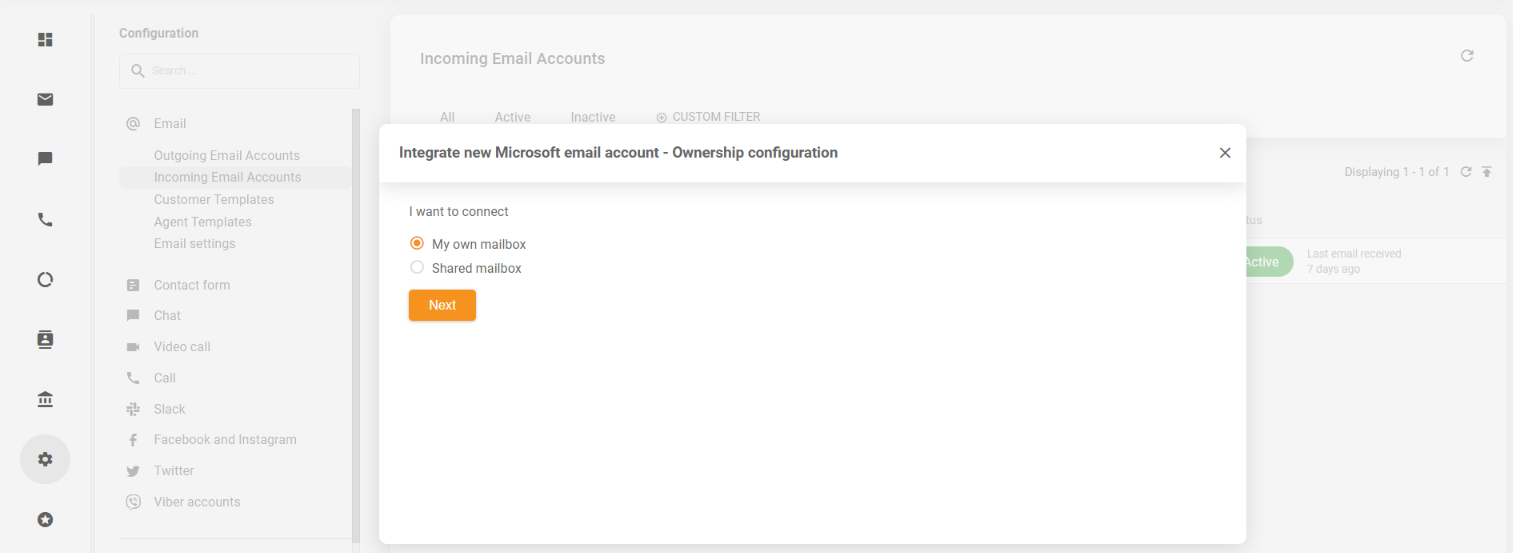Screen dimensions: 1513x553
Task: Open Viber accounts configuration
Action: tap(197, 502)
